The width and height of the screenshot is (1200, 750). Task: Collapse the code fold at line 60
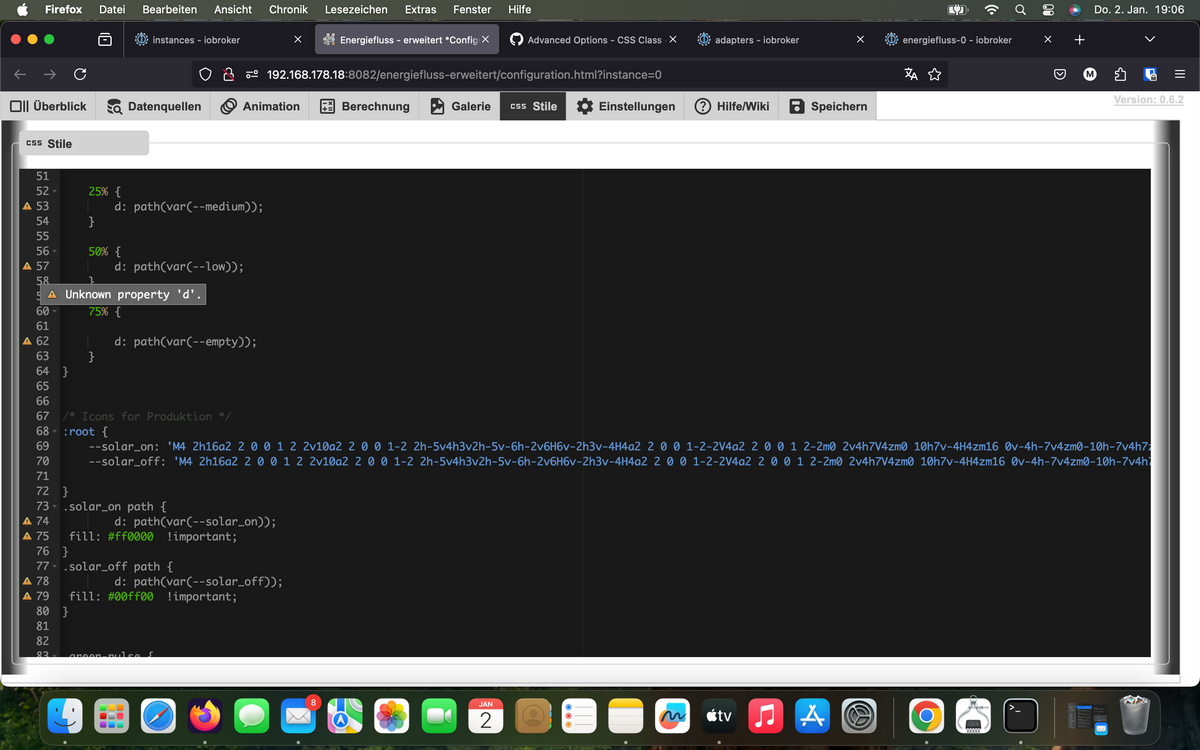(55, 311)
